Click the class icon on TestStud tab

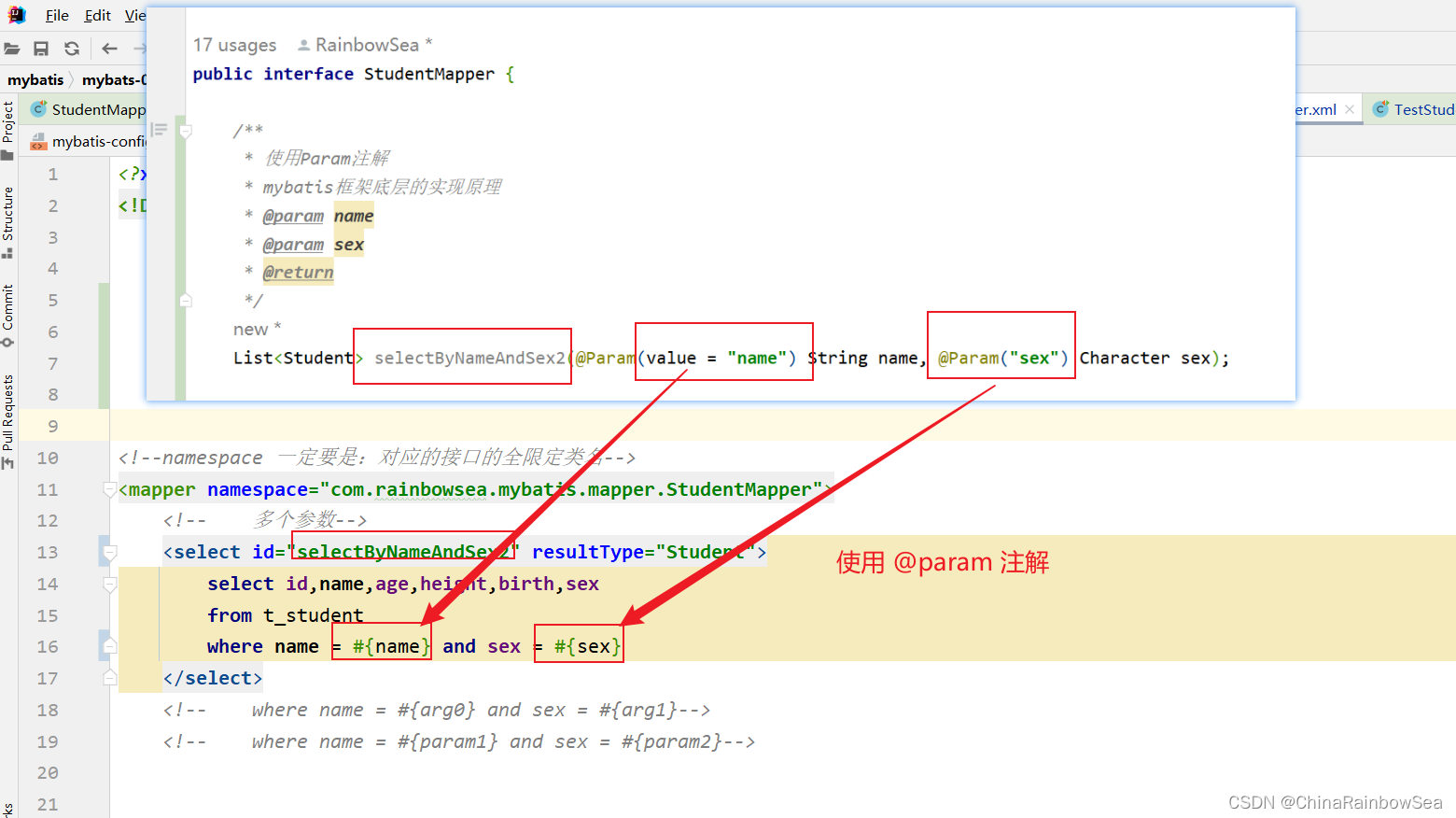click(1380, 109)
